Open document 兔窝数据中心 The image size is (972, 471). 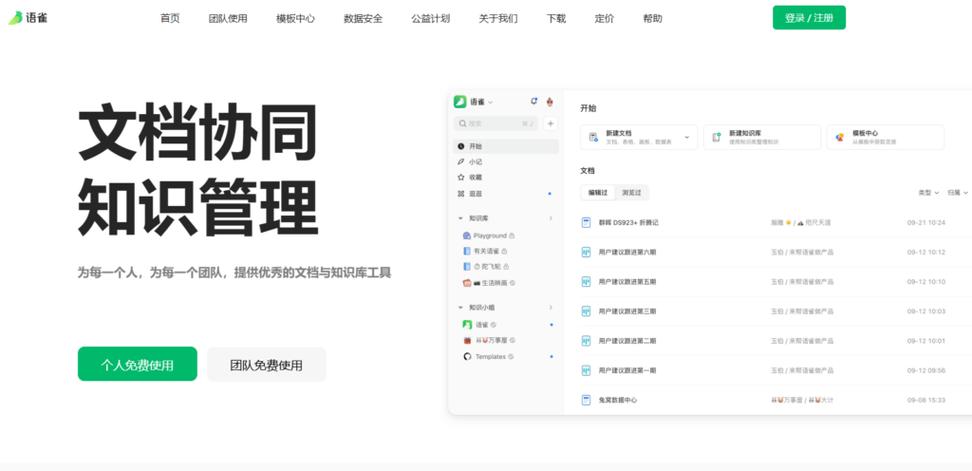tap(618, 400)
